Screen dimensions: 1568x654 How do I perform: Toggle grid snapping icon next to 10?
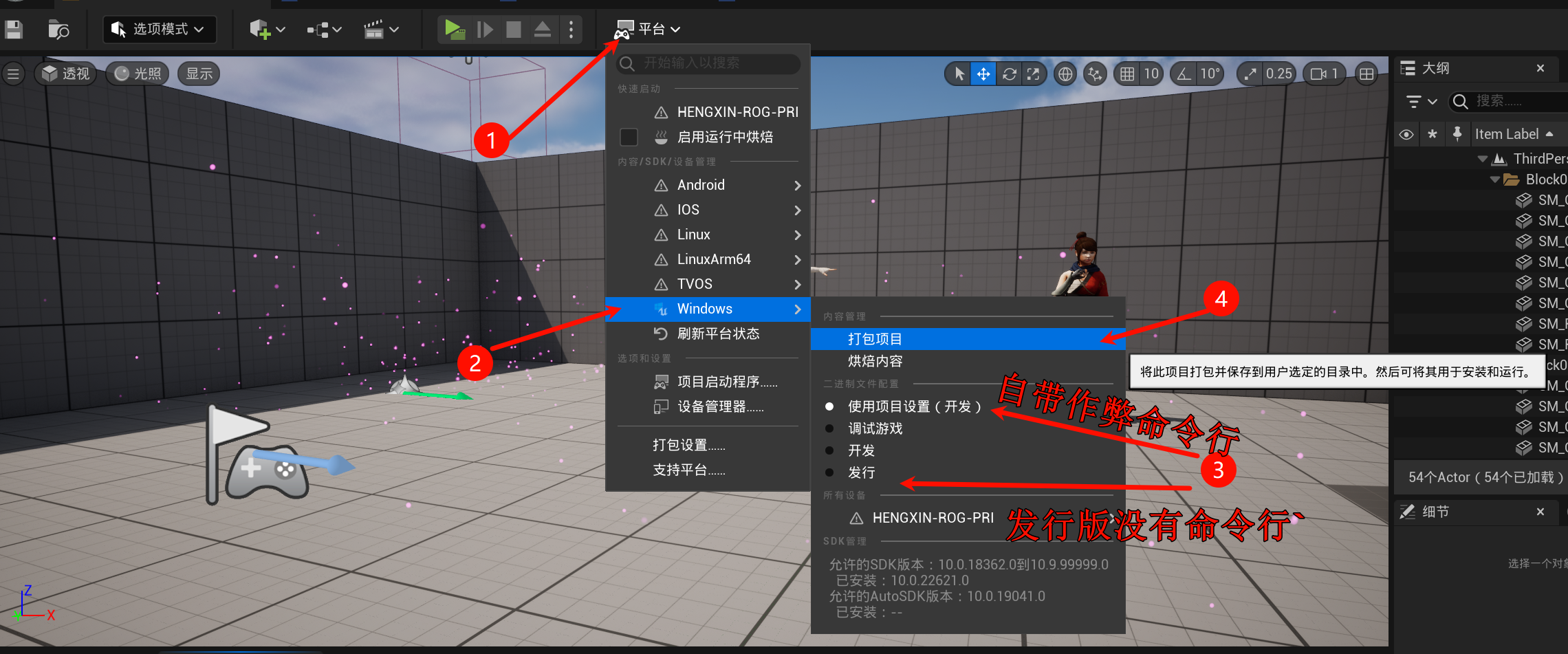[1127, 74]
